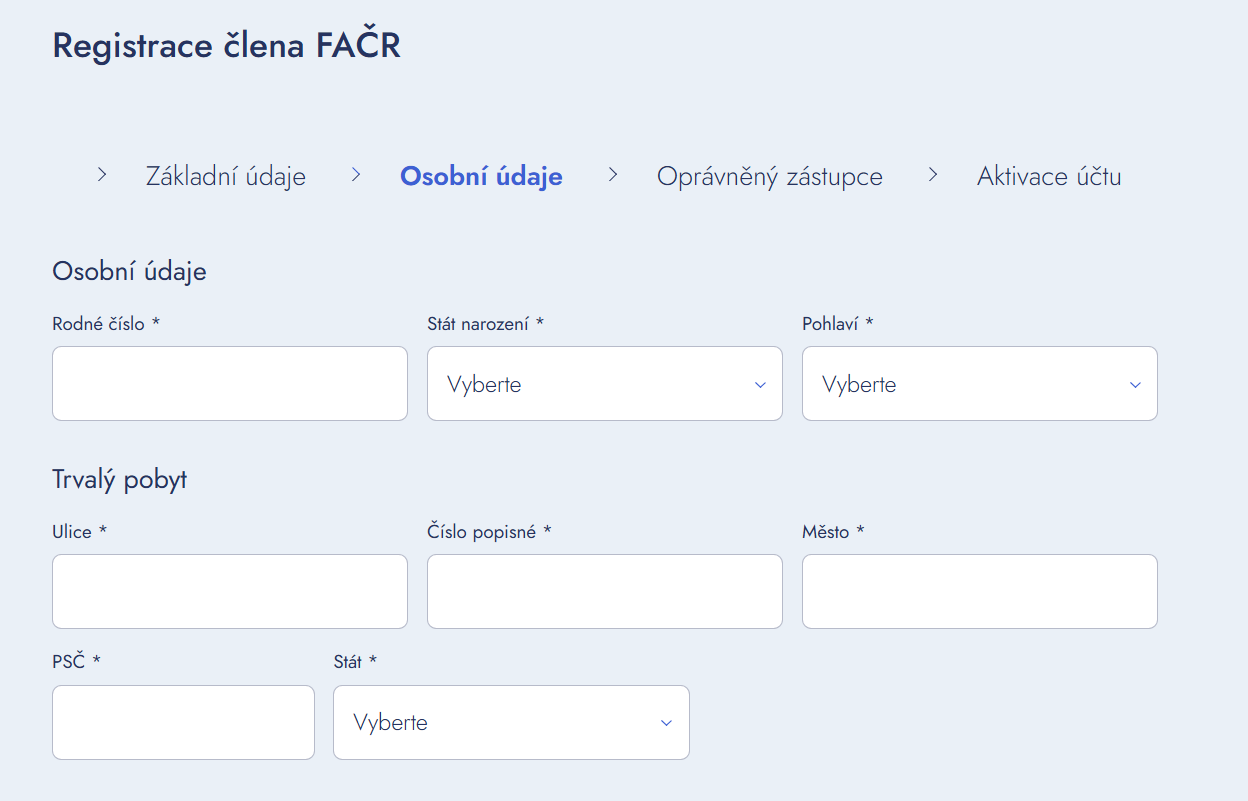
Task: Click the Stát narození dropdown arrow
Action: (760, 385)
